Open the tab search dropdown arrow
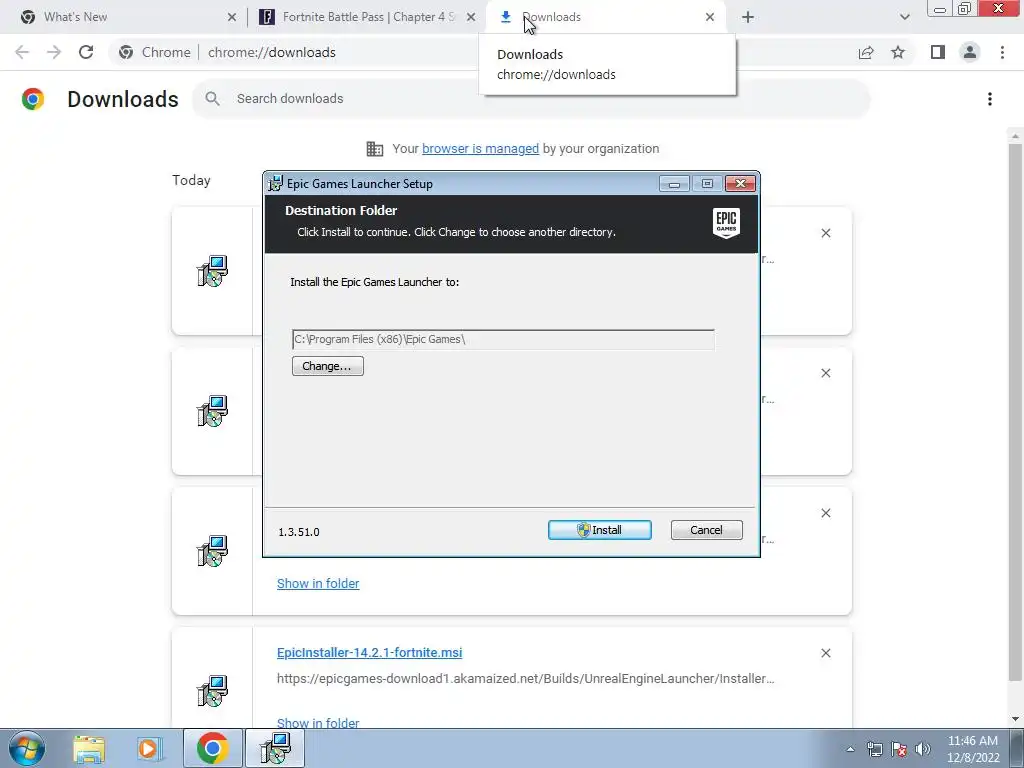Image resolution: width=1024 pixels, height=768 pixels. click(904, 17)
